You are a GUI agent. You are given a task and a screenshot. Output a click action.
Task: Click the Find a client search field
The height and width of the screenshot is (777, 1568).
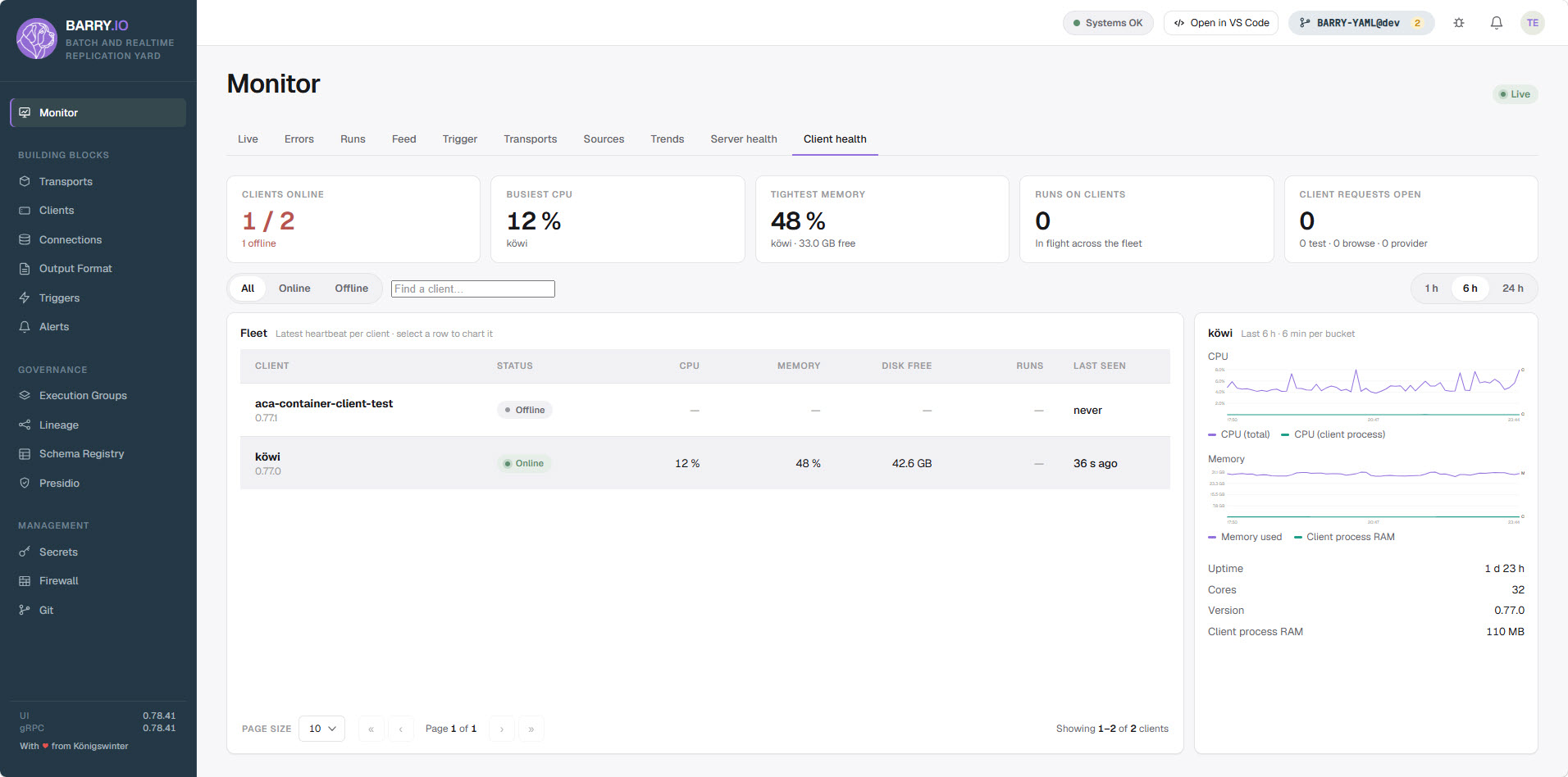[473, 289]
